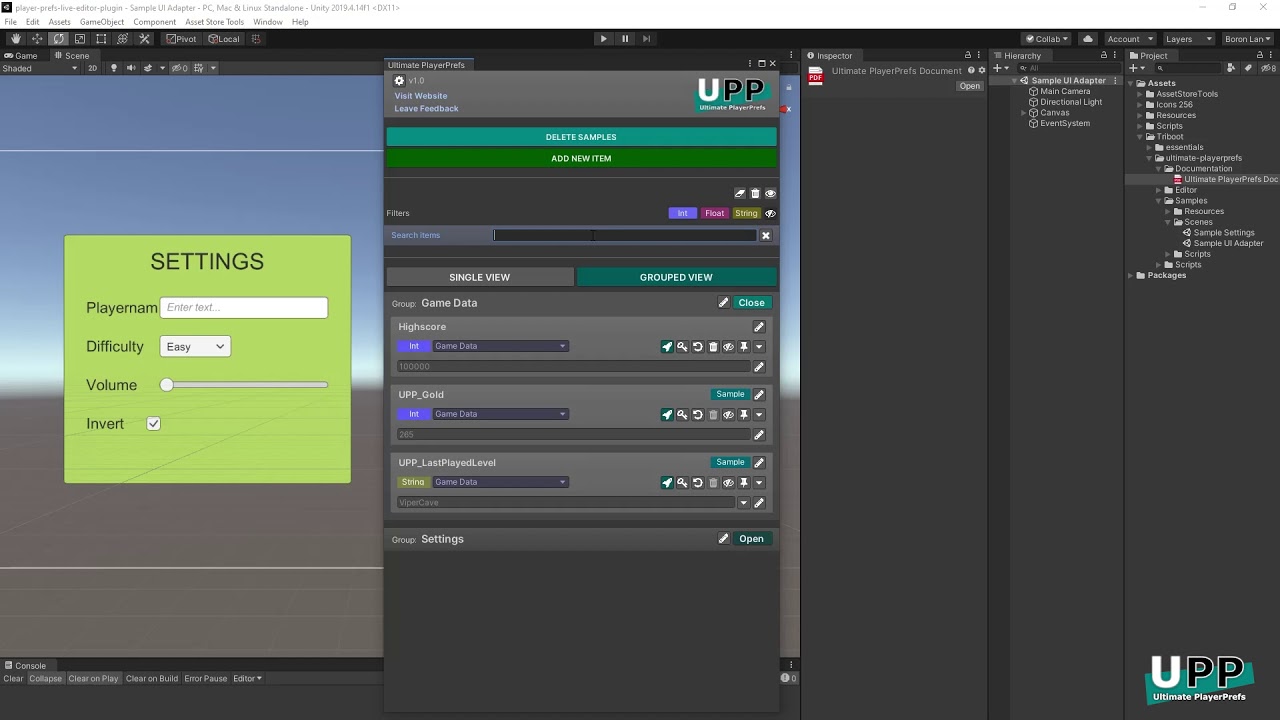Screen dimensions: 1280x720
Task: Adjust the Volume slider handle
Action: point(167,385)
